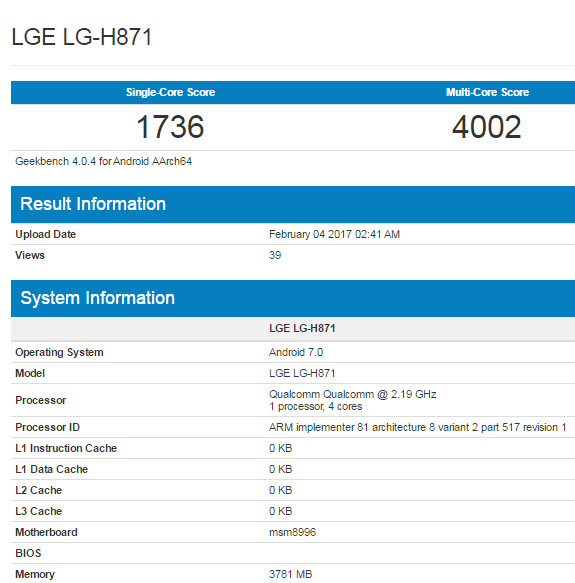Click the Memory label
Image resolution: width=575 pixels, height=583 pixels.
(x=35, y=574)
